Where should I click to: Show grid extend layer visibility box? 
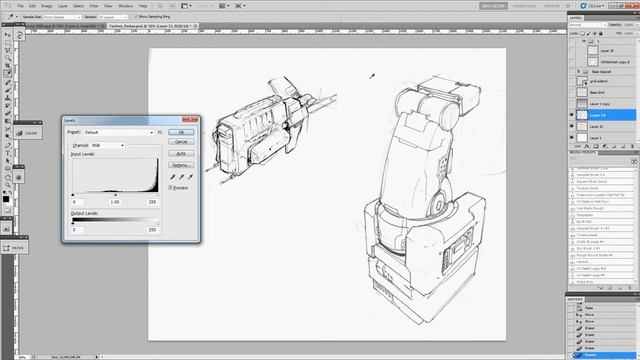571,81
